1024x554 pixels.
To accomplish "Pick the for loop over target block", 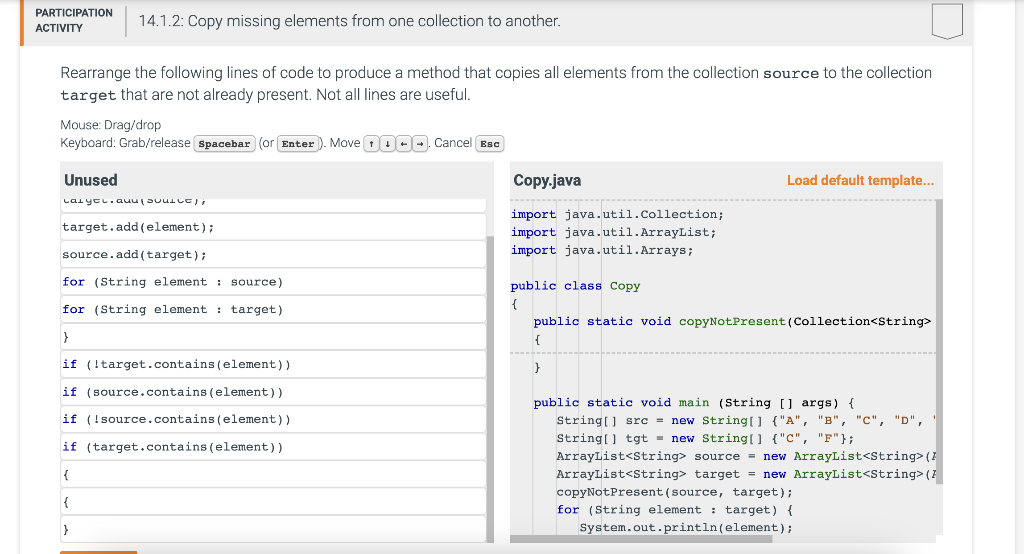I will 172,310.
